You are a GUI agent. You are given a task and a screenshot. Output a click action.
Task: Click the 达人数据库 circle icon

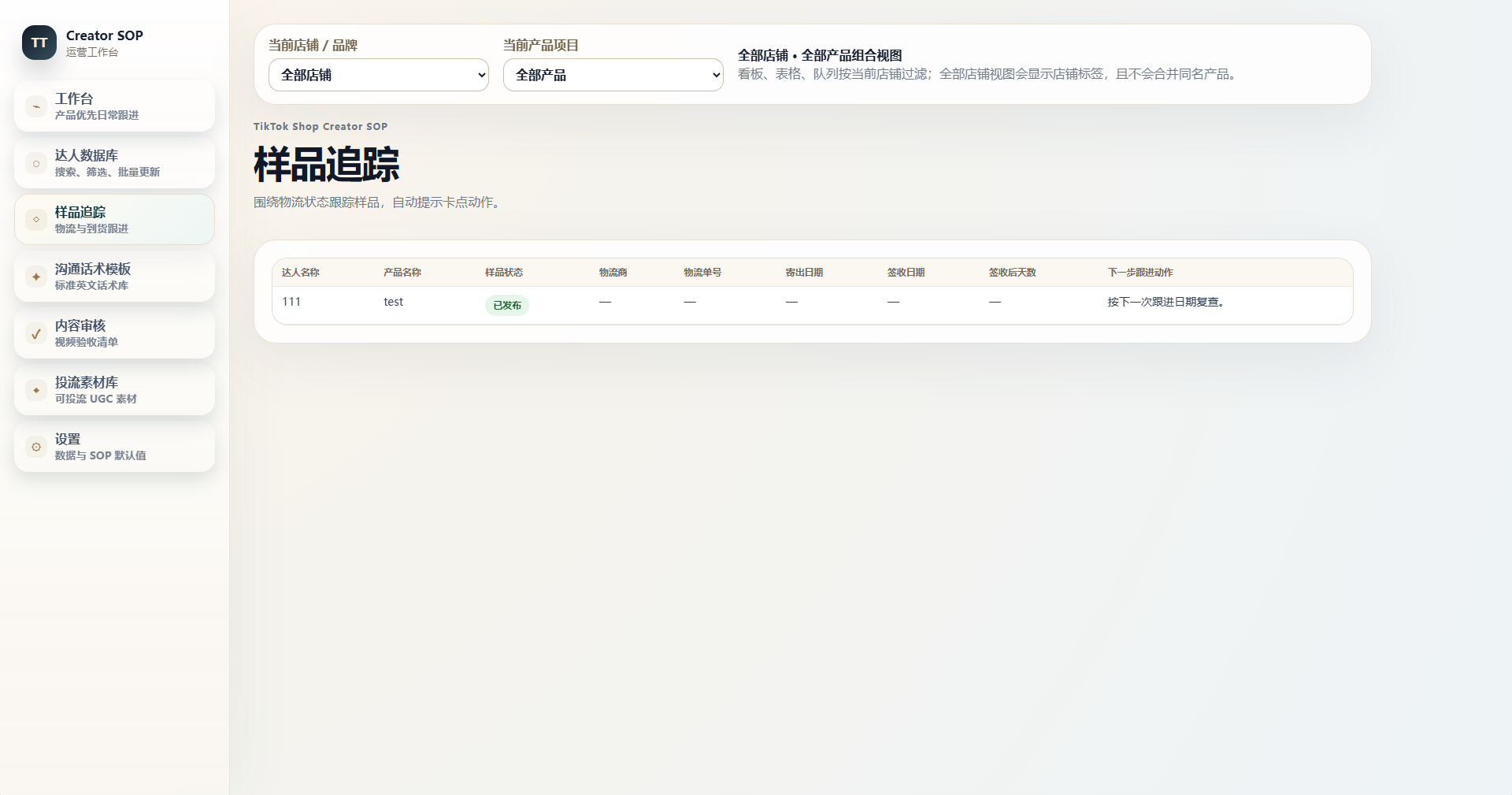click(x=36, y=163)
